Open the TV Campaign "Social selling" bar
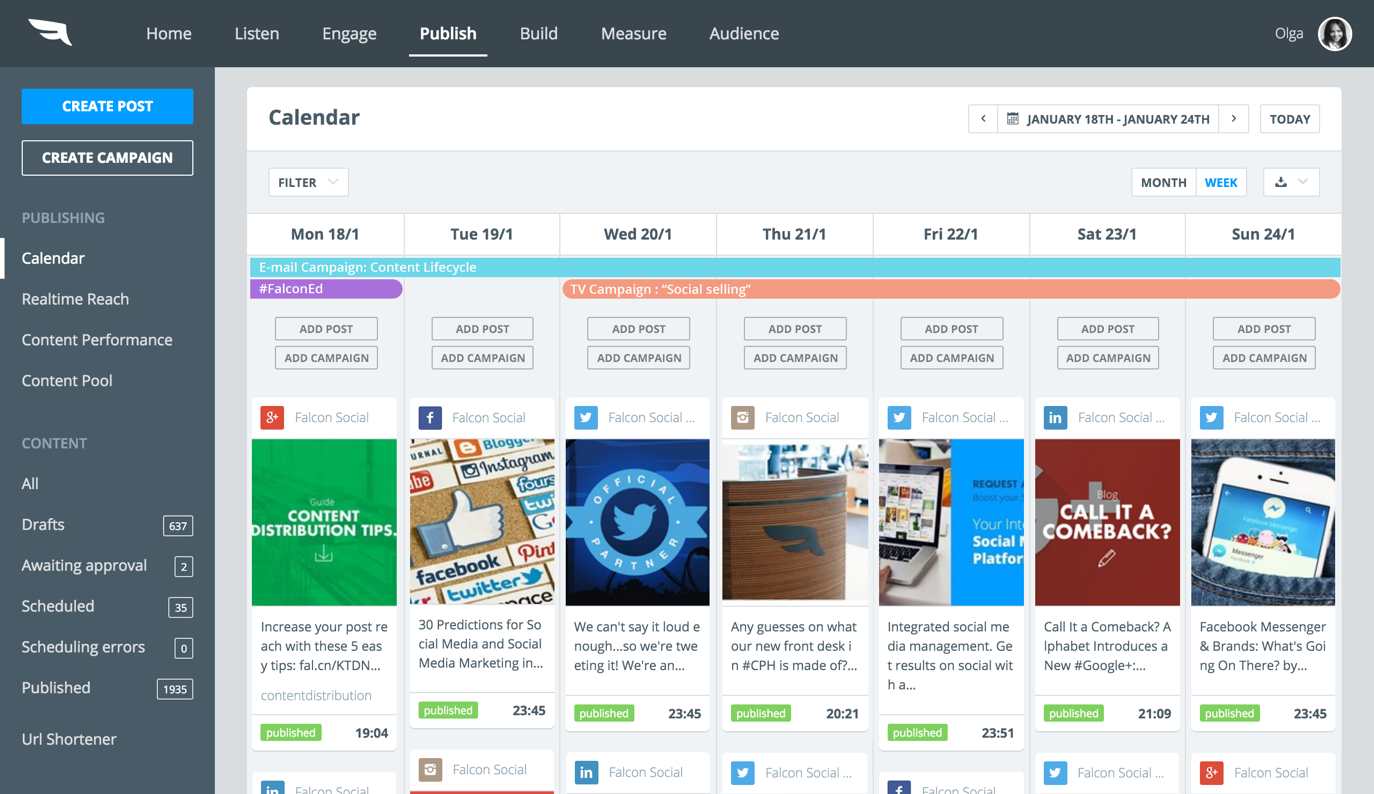 951,289
